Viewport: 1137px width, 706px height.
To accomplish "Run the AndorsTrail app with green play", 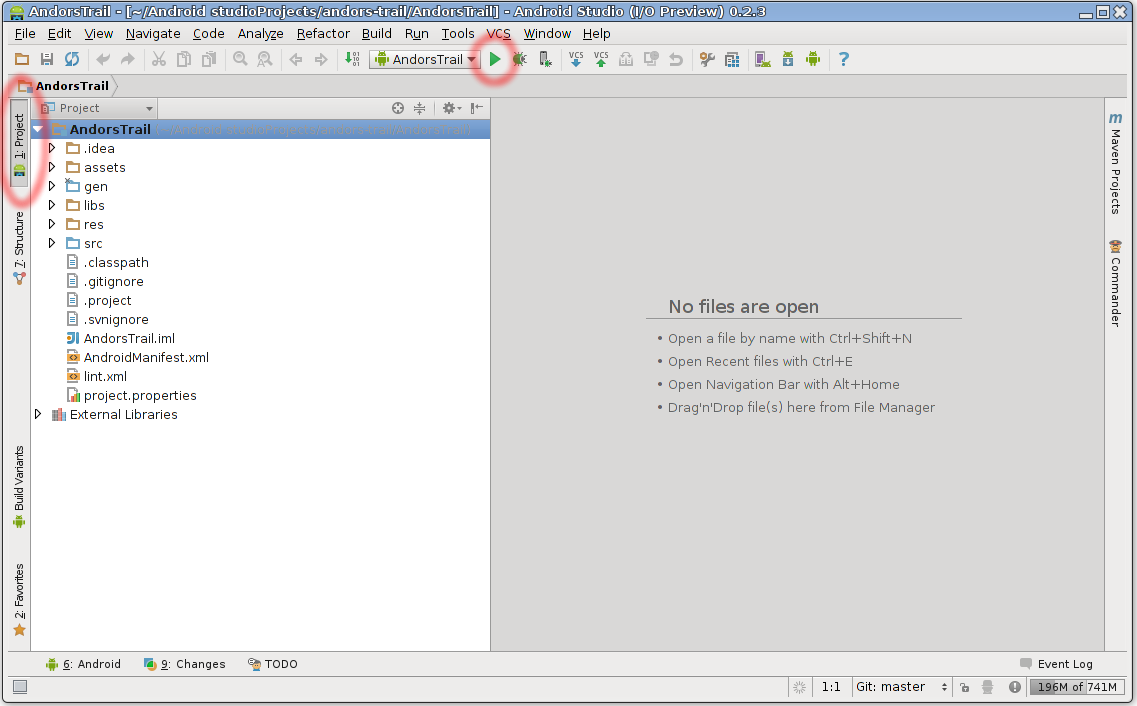I will click(x=495, y=59).
